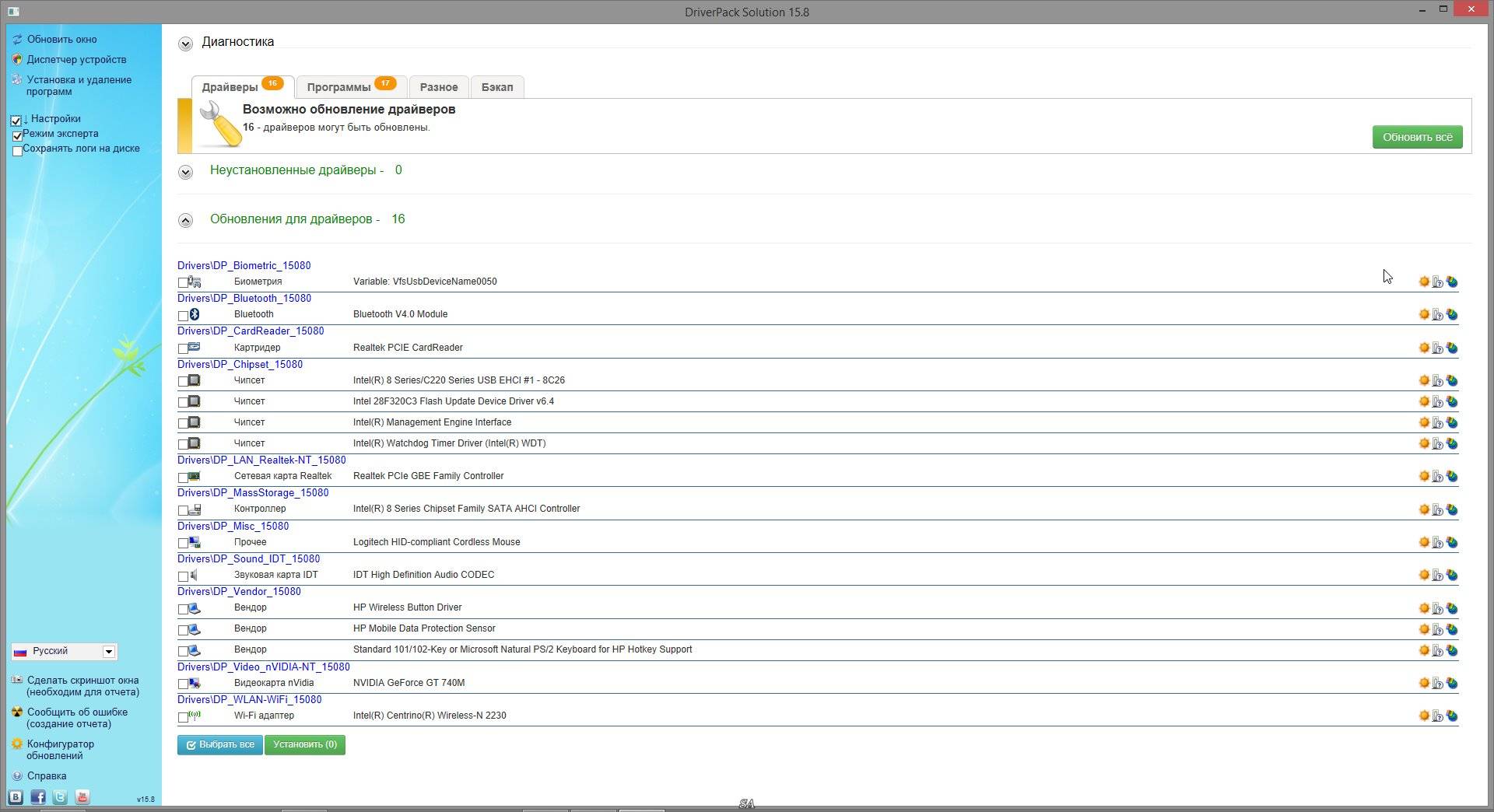Image resolution: width=1494 pixels, height=812 pixels.
Task: Toggle the Настройки checkbox
Action: (x=16, y=121)
